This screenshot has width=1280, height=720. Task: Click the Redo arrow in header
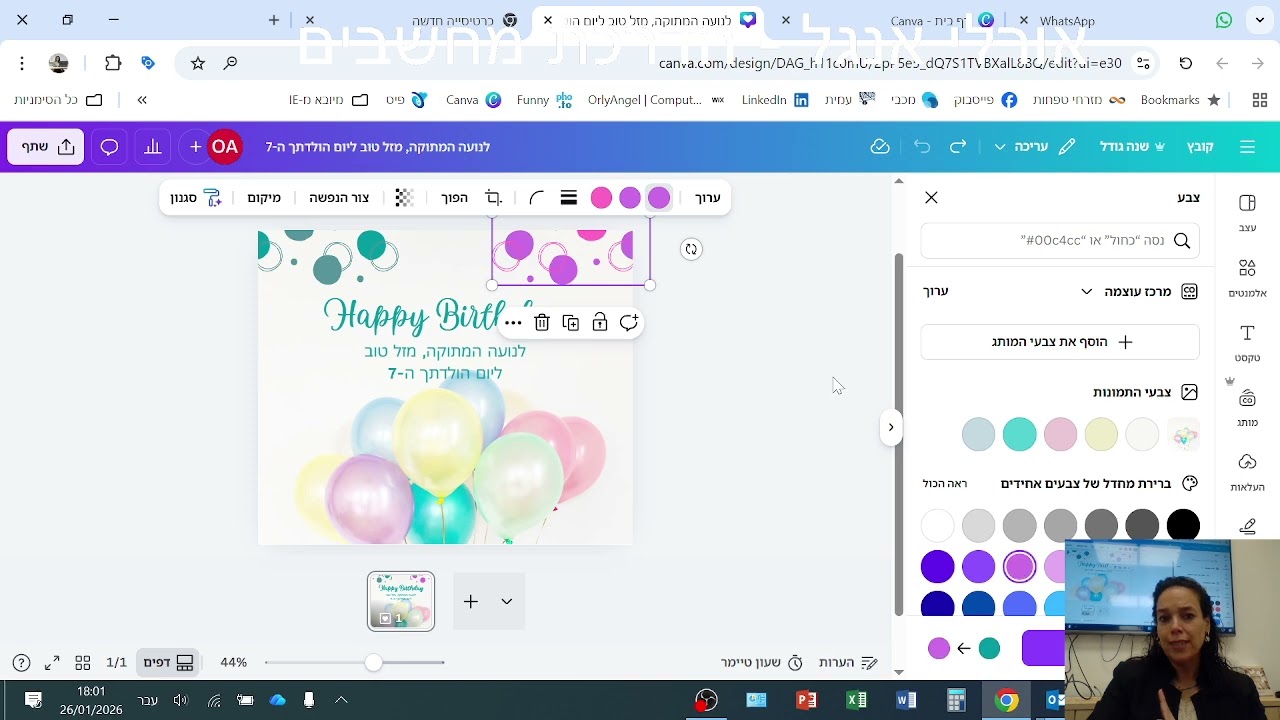pyautogui.click(x=958, y=147)
